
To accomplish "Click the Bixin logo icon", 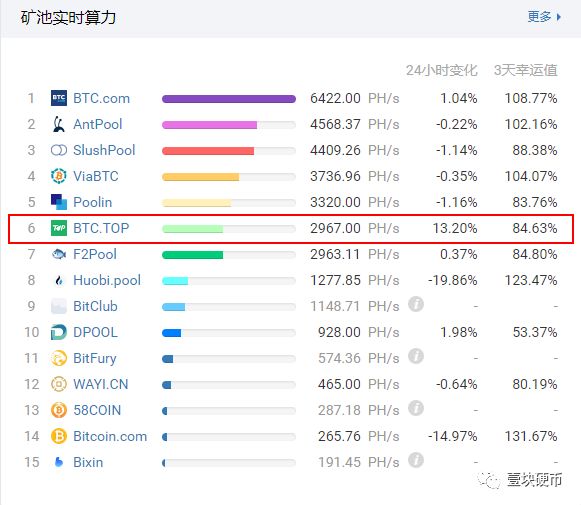I will (x=59, y=462).
